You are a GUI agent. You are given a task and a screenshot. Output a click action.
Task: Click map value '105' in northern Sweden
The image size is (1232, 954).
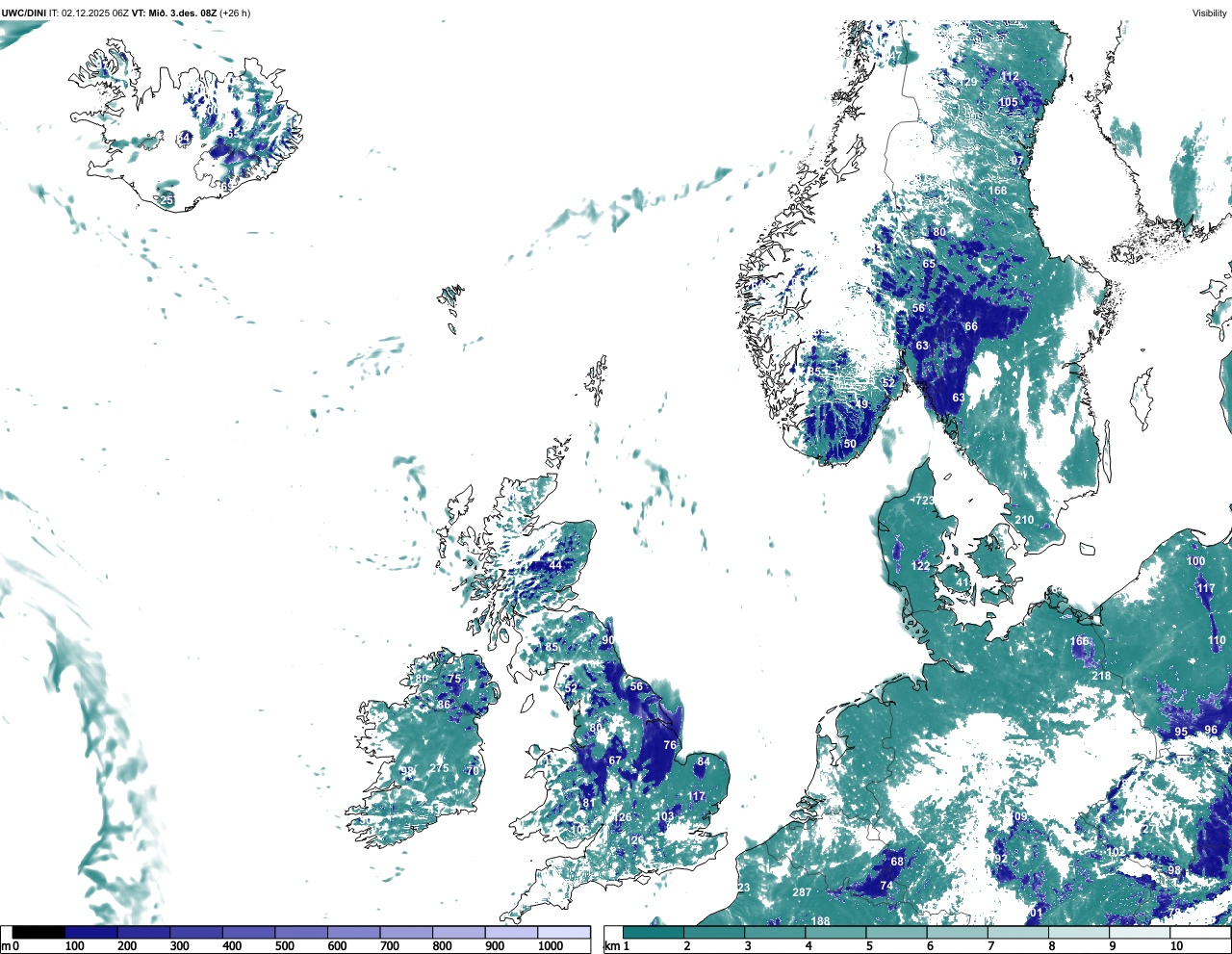(x=1008, y=102)
